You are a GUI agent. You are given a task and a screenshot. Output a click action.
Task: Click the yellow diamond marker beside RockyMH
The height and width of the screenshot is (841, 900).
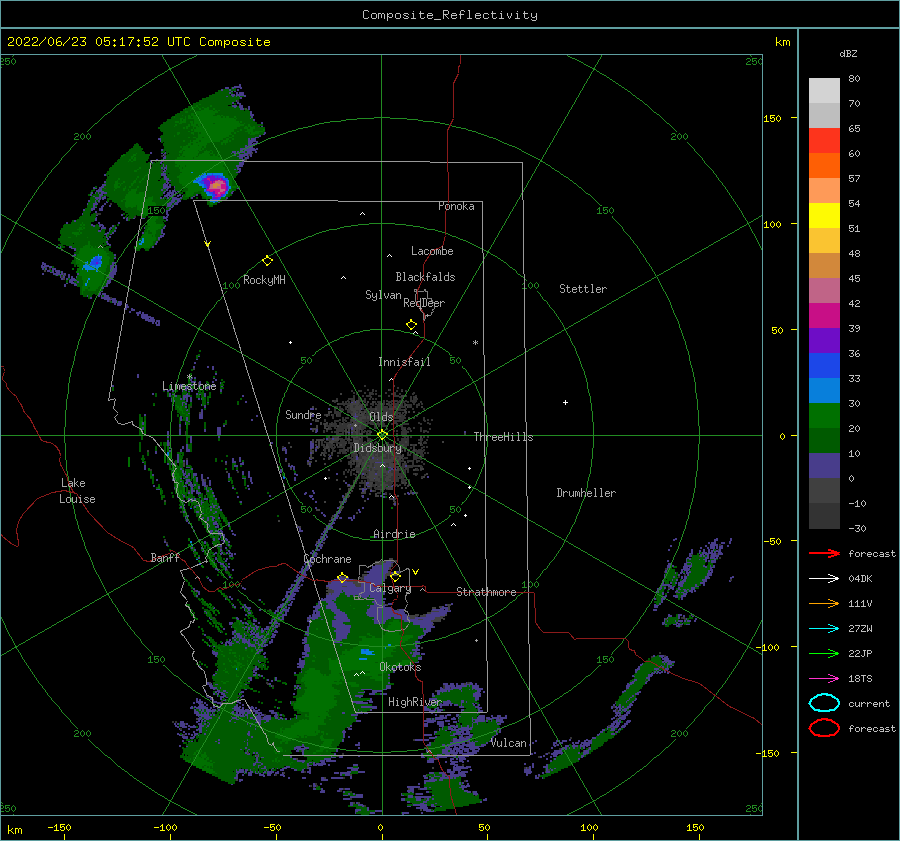[267, 261]
